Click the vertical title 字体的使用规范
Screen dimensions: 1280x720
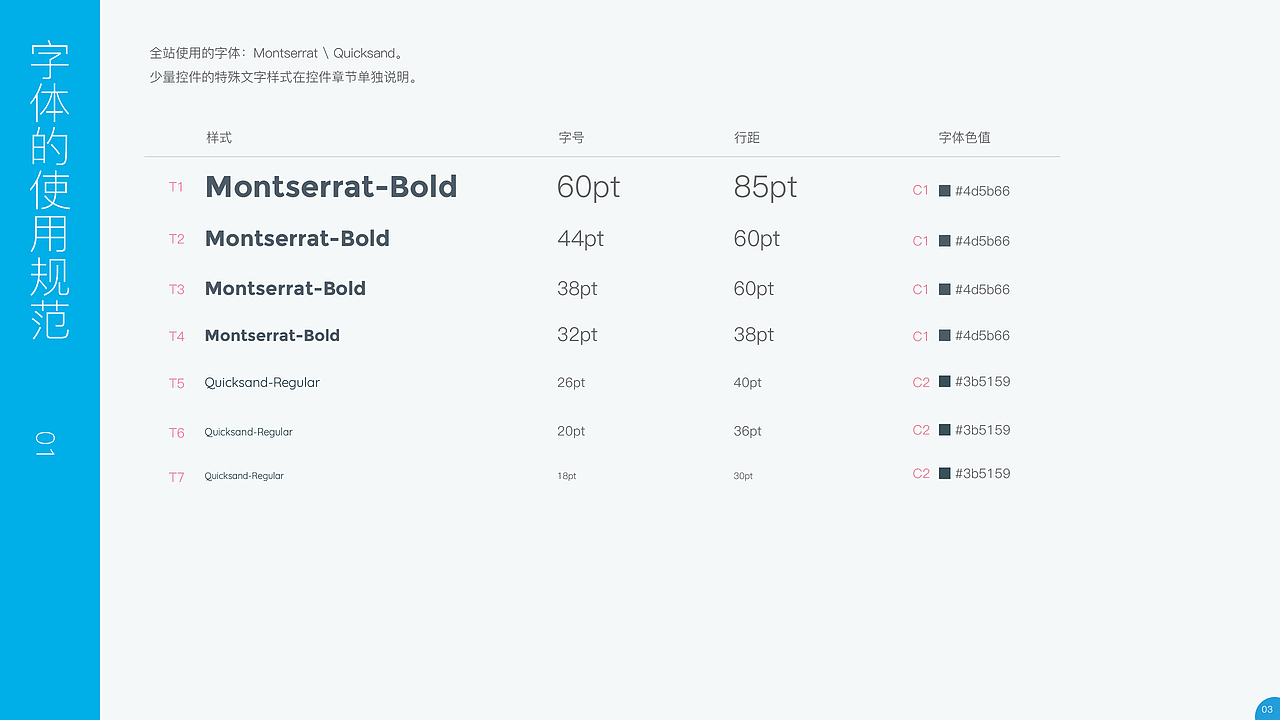(50, 190)
